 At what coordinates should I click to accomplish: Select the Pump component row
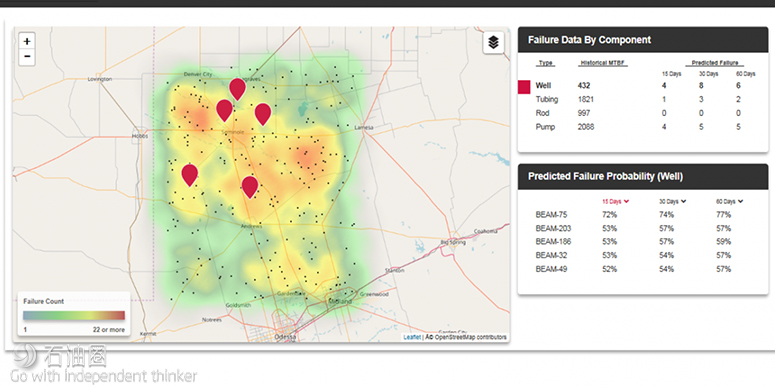643,127
